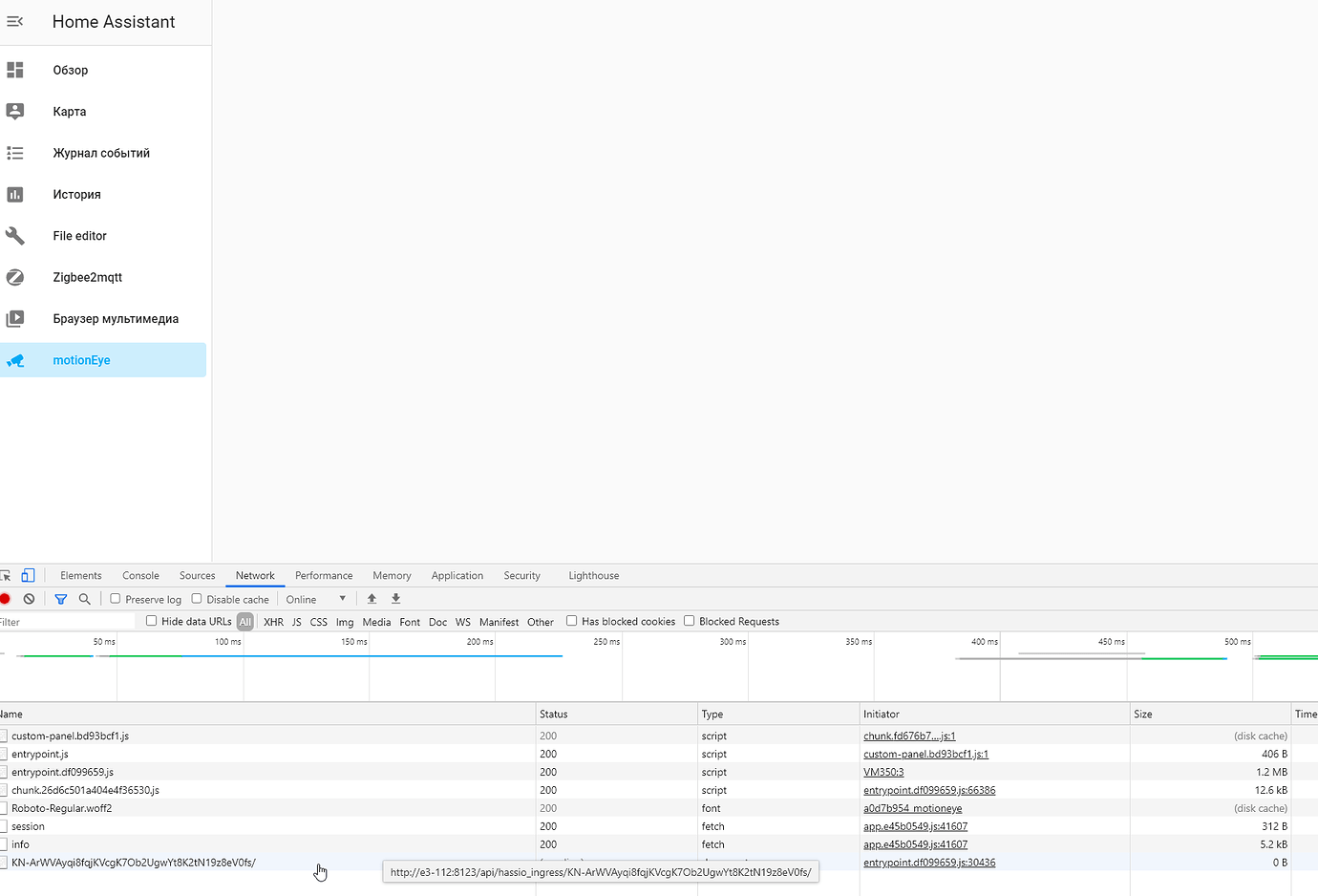Open the Обзор dashboard icon in sidebar
Image resolution: width=1318 pixels, height=896 pixels.
point(14,70)
